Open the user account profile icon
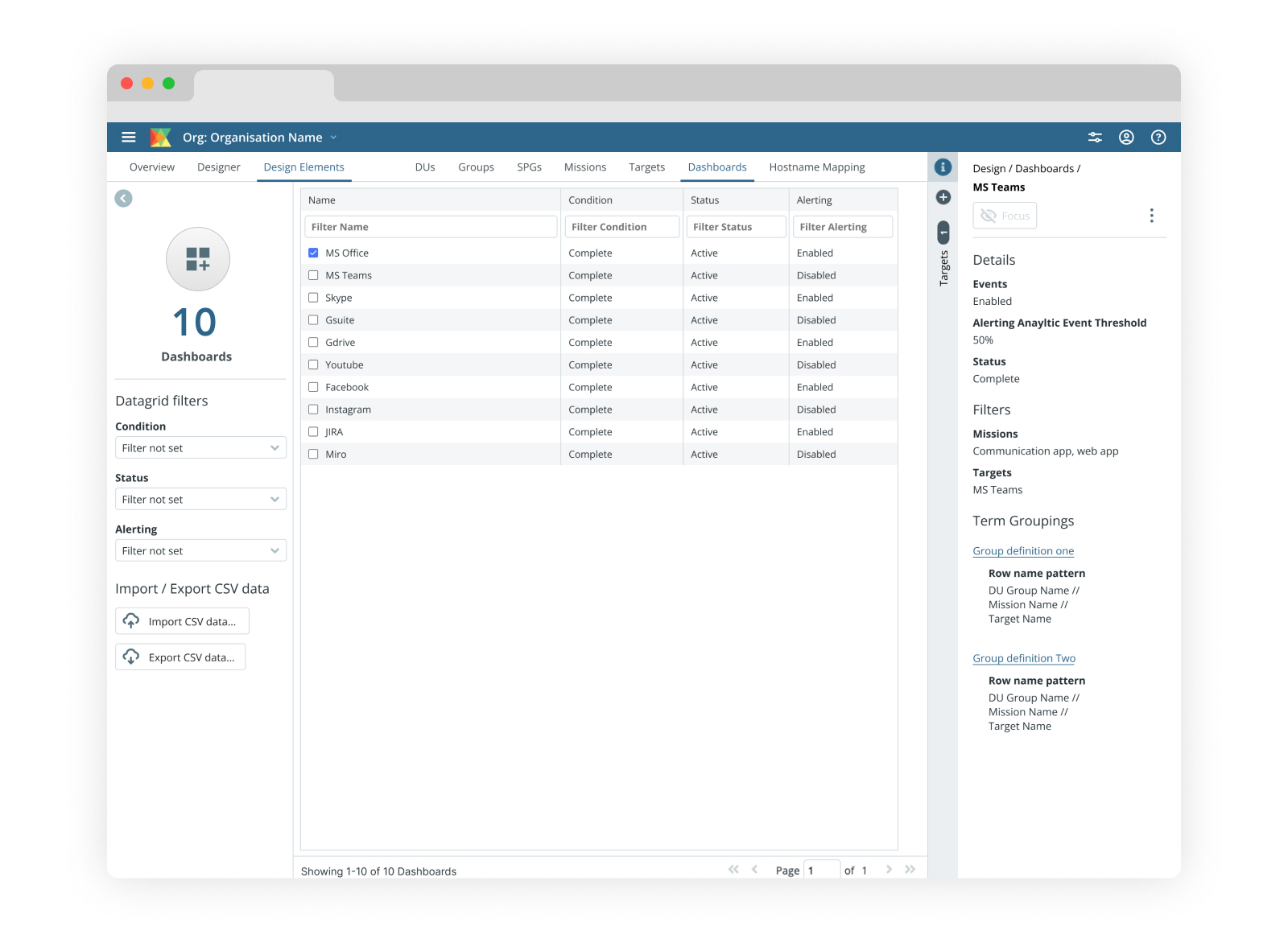The height and width of the screenshot is (943, 1288). [x=1126, y=138]
